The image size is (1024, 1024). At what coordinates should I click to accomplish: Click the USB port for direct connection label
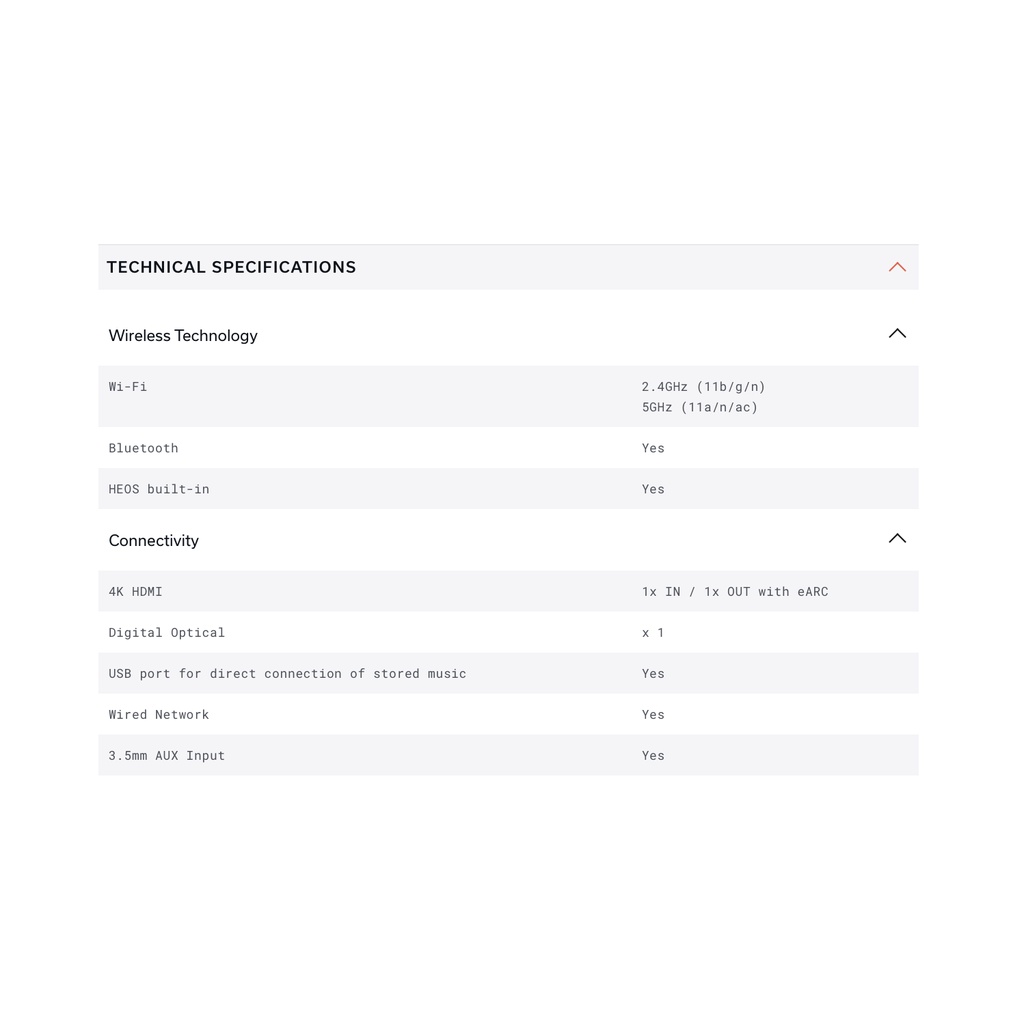click(287, 674)
